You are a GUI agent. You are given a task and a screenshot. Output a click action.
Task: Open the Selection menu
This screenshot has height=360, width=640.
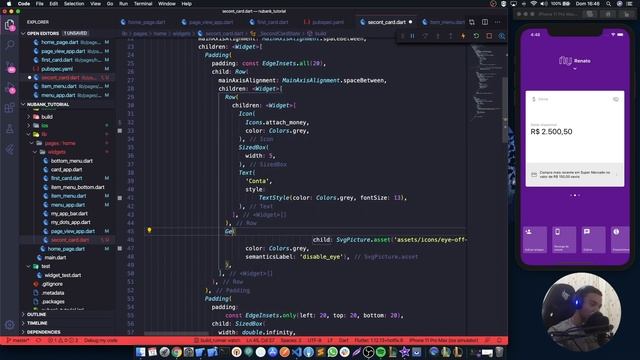[x=74, y=4]
